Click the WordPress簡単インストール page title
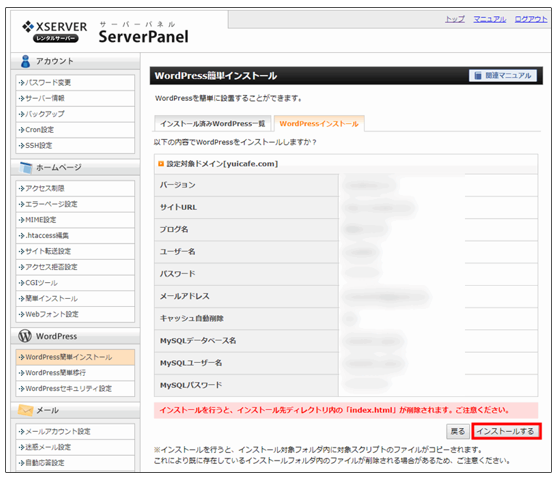The width and height of the screenshot is (555, 483). pos(216,76)
